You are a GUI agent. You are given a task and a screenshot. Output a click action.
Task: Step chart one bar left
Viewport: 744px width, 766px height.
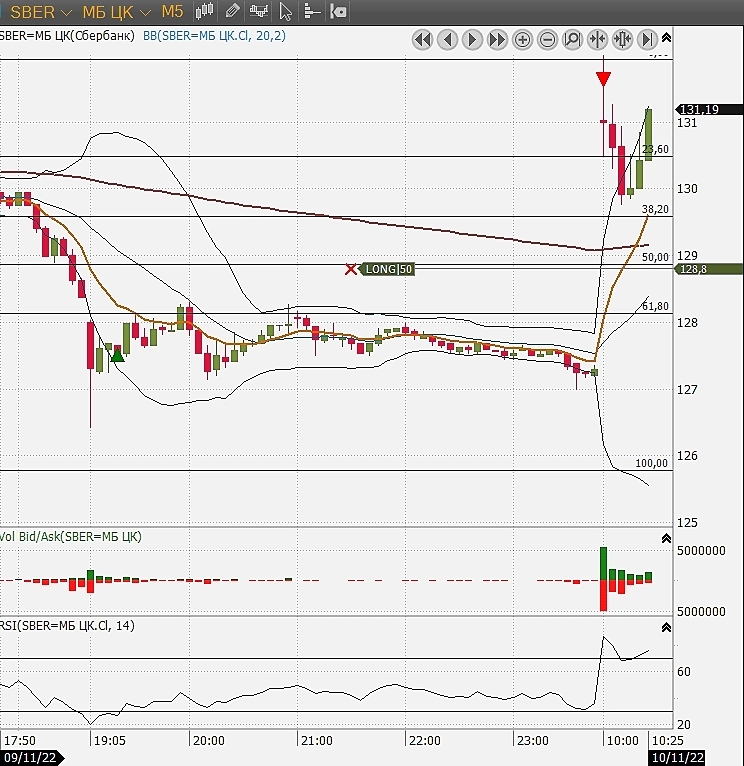447,40
